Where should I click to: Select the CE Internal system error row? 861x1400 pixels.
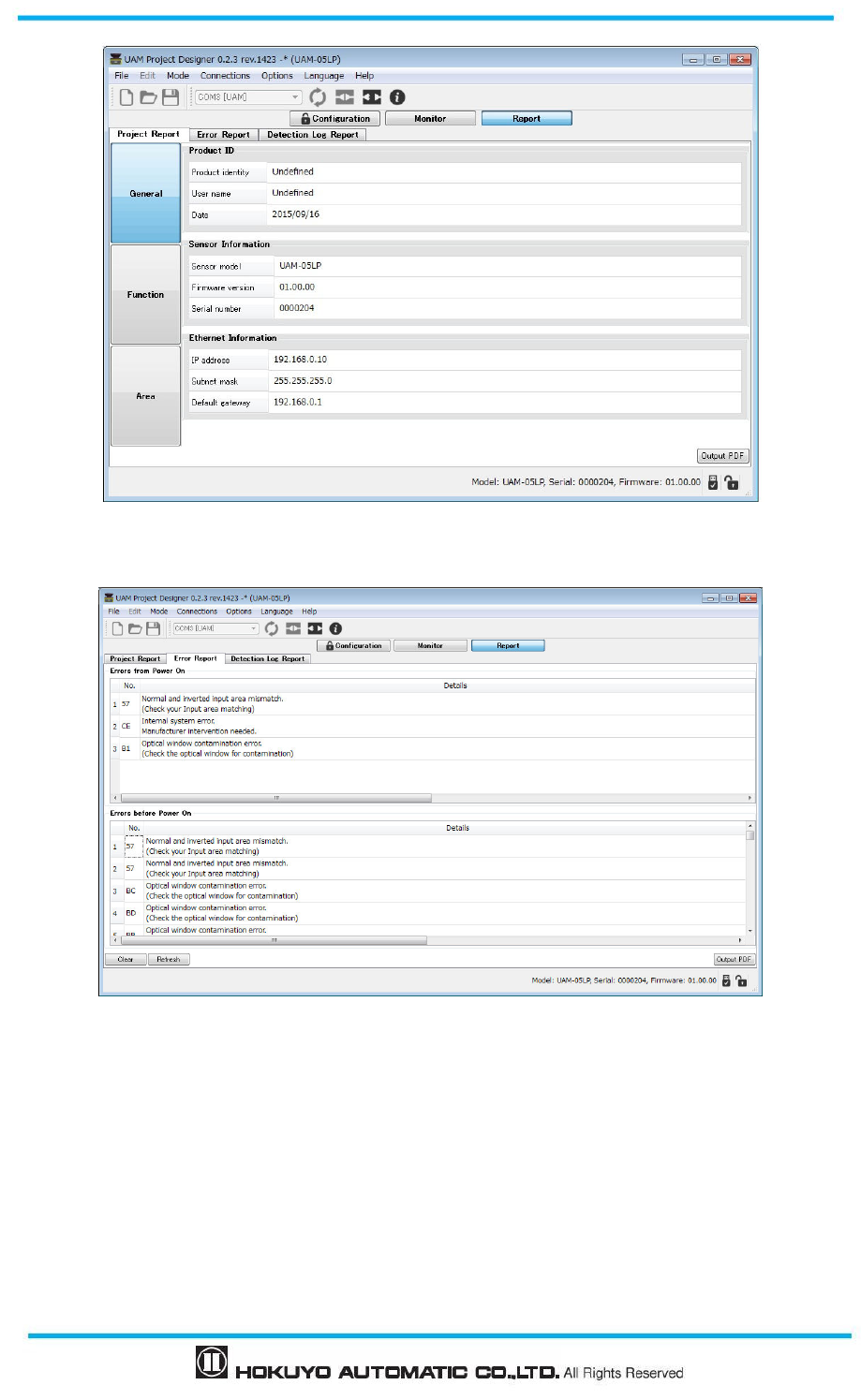pos(432,727)
